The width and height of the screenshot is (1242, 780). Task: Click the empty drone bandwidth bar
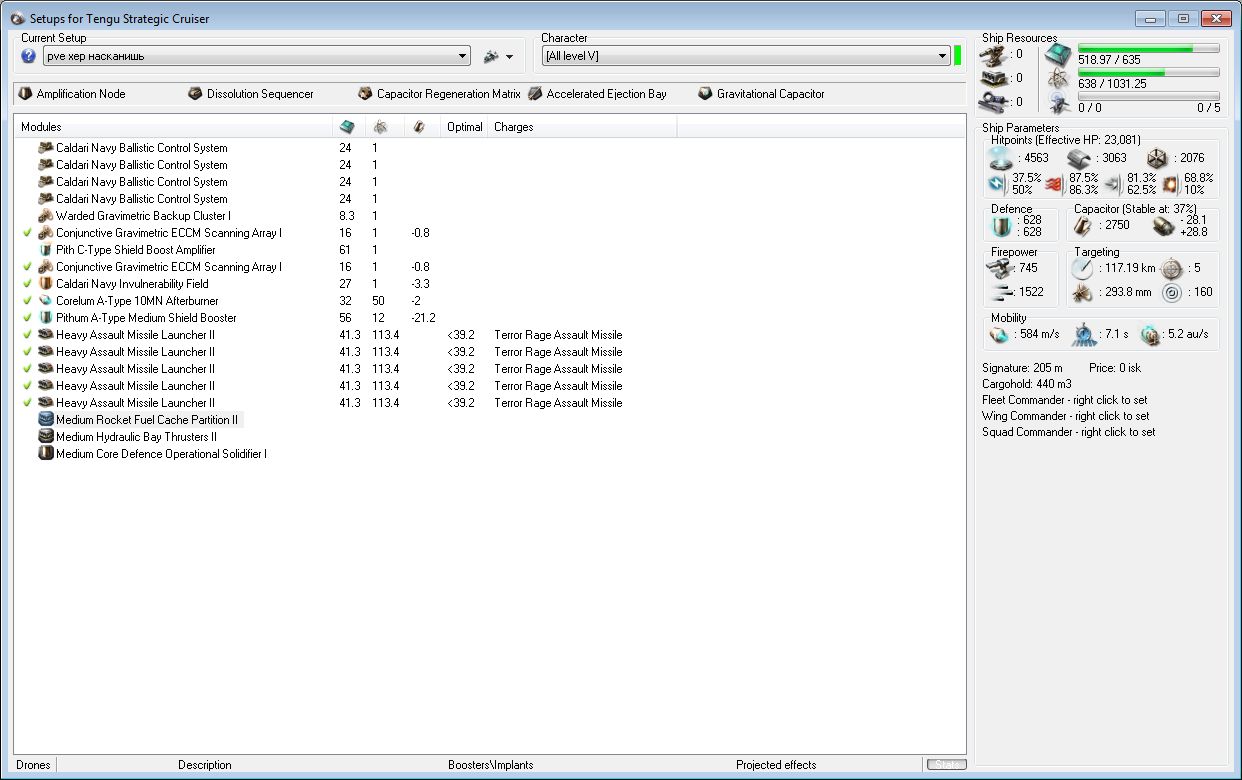[1148, 96]
